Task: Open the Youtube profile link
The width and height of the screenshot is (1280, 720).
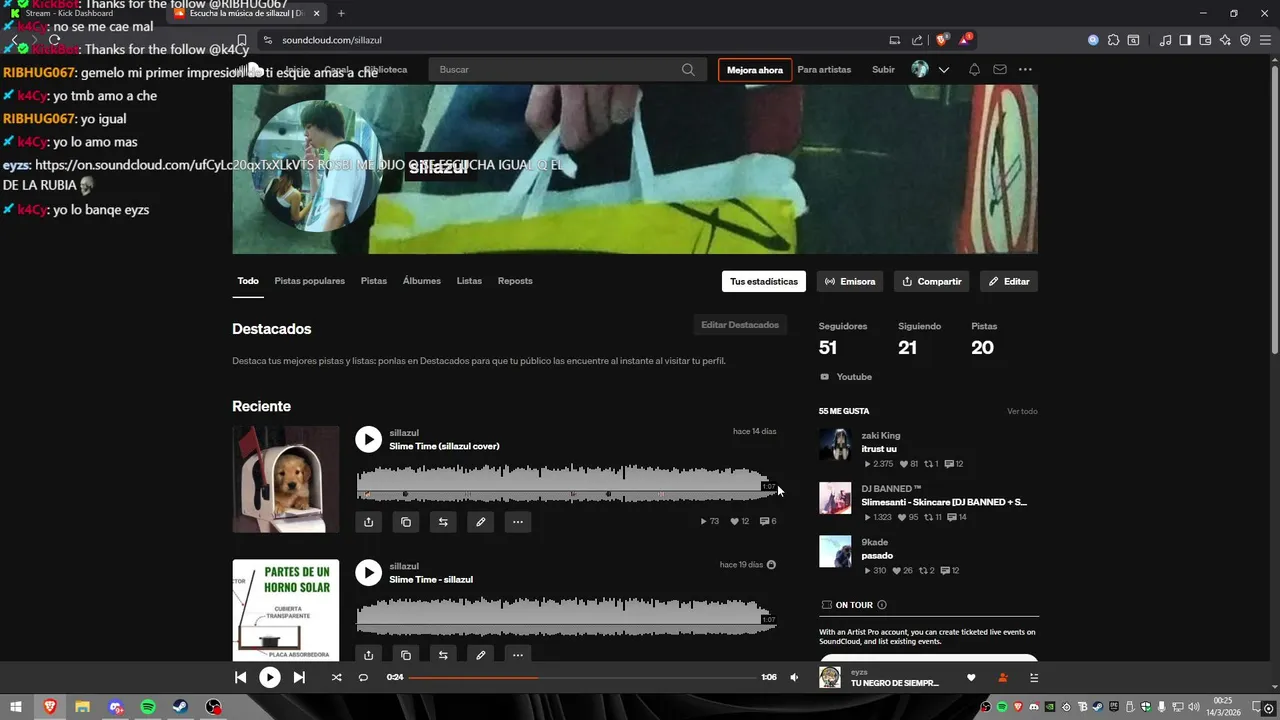Action: coord(846,377)
